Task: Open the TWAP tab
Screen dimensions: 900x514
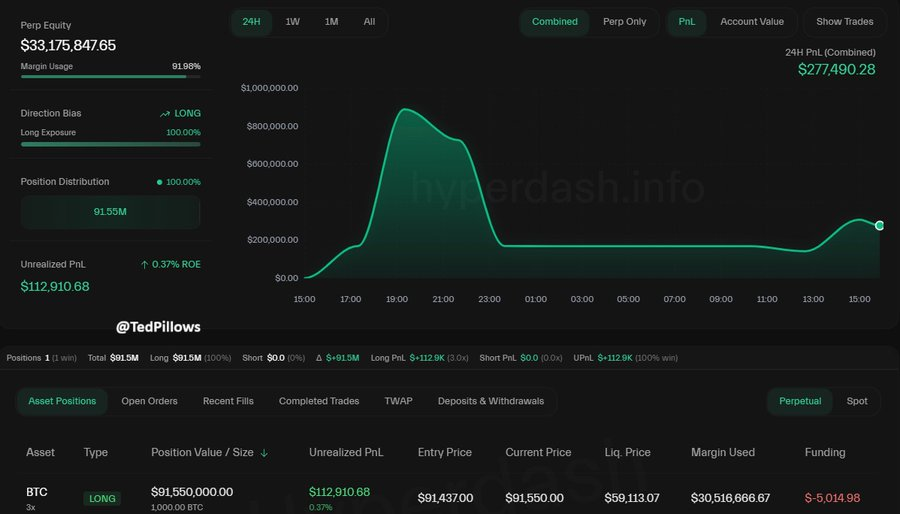Action: tap(398, 401)
